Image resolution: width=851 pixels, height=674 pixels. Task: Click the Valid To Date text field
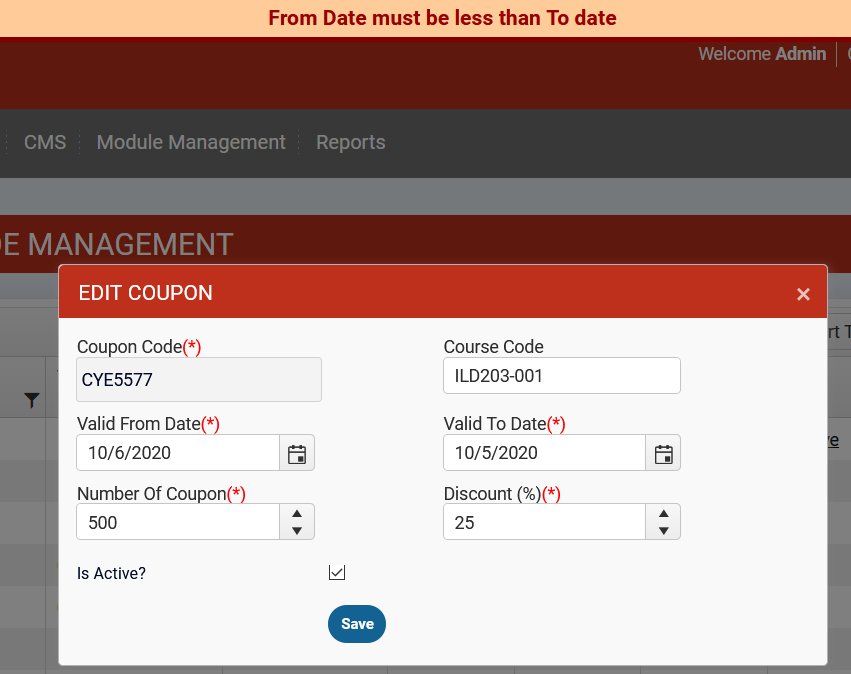click(544, 453)
